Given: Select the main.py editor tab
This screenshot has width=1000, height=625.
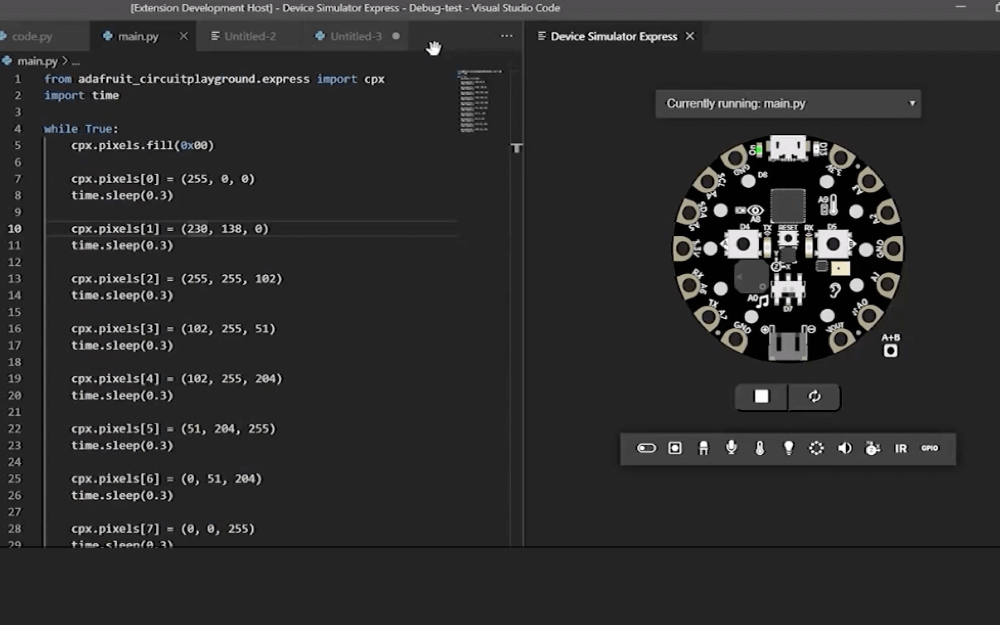Looking at the screenshot, I should pyautogui.click(x=138, y=36).
